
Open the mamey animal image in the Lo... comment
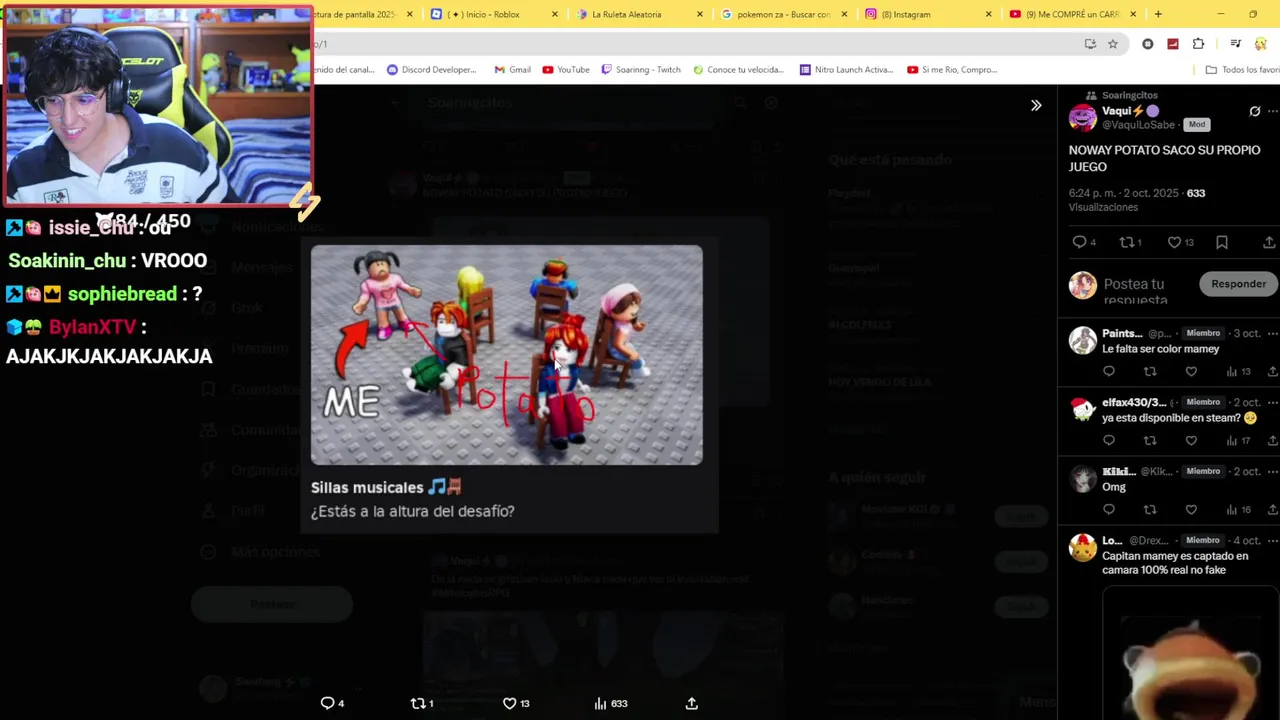coord(1190,655)
